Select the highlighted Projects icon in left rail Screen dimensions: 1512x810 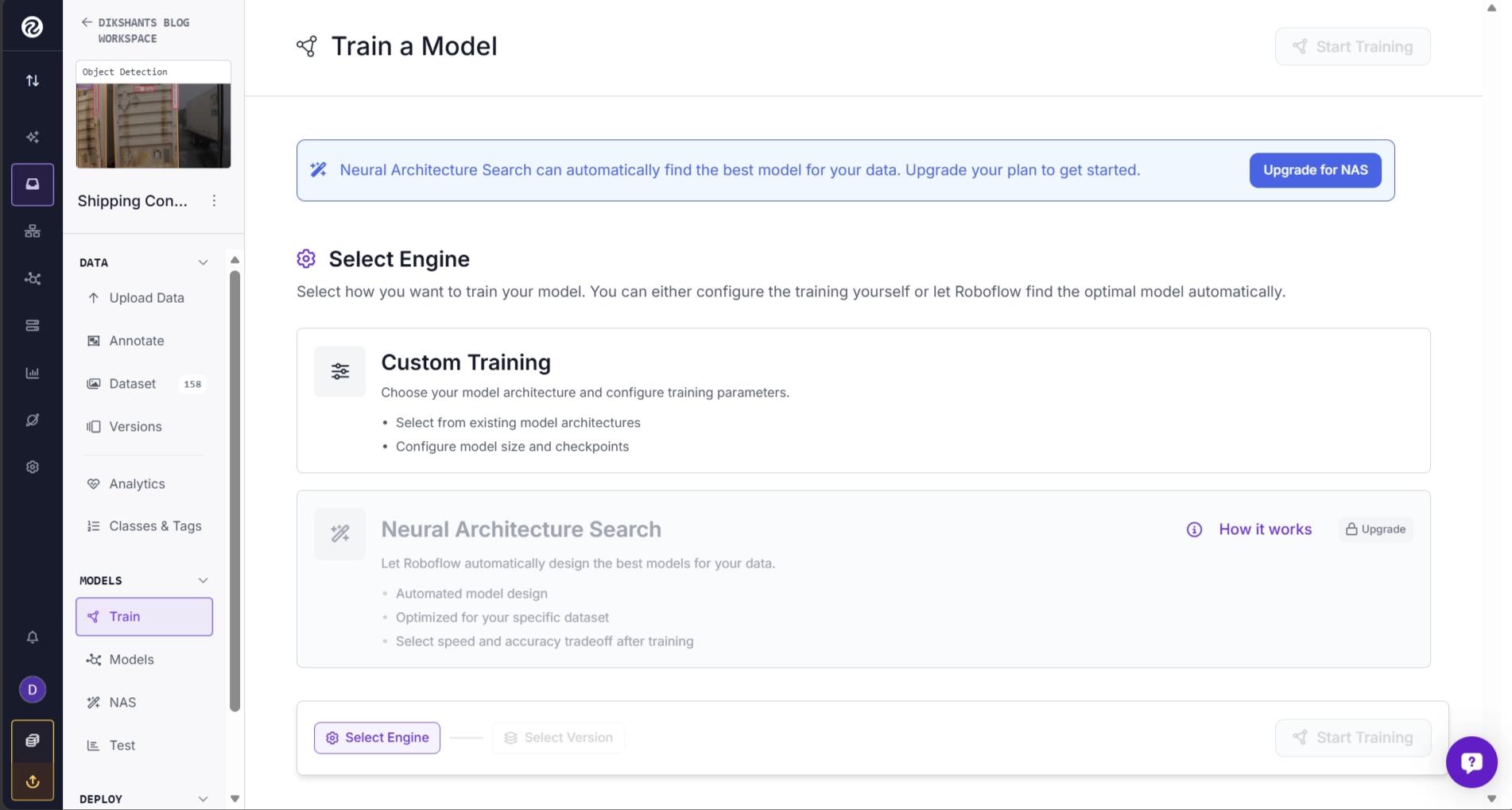click(33, 184)
